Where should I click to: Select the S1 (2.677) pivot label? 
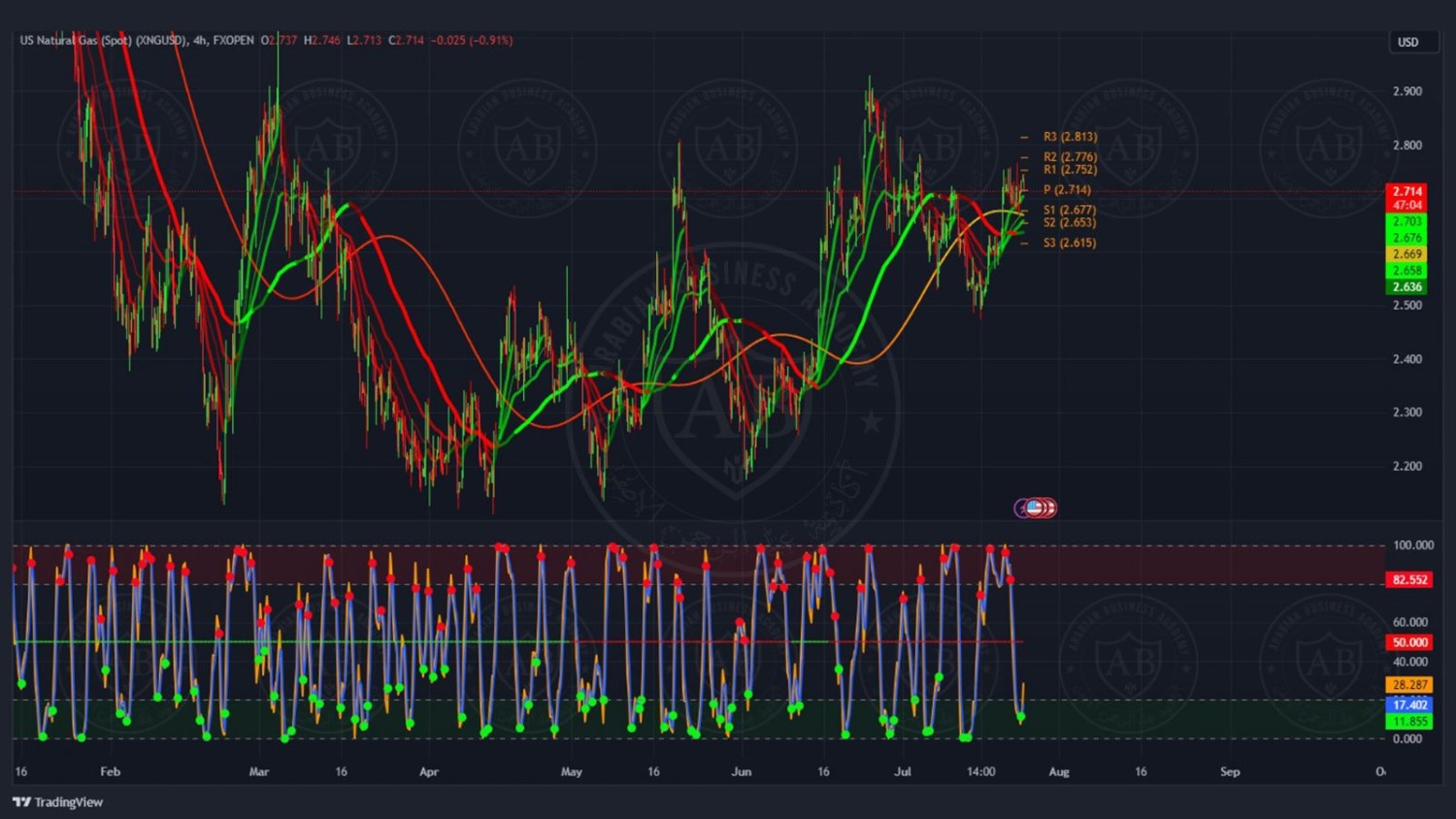1070,211
